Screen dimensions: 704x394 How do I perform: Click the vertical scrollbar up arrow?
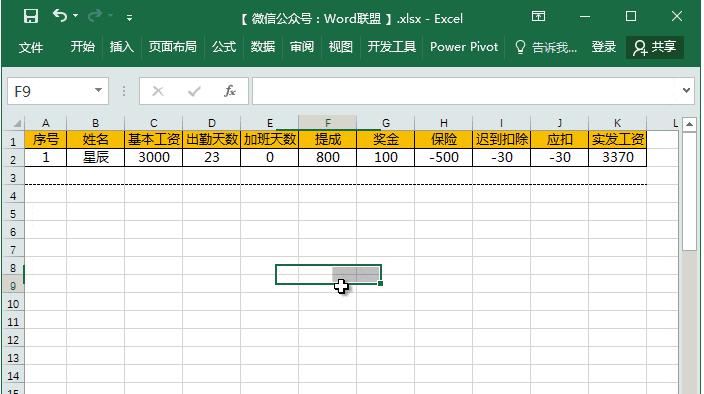click(x=689, y=124)
